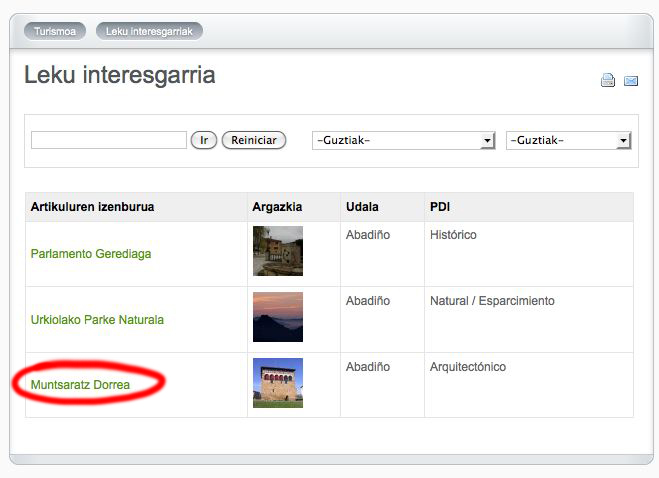659x478 pixels.
Task: Click the Udala column header
Action: [x=362, y=207]
